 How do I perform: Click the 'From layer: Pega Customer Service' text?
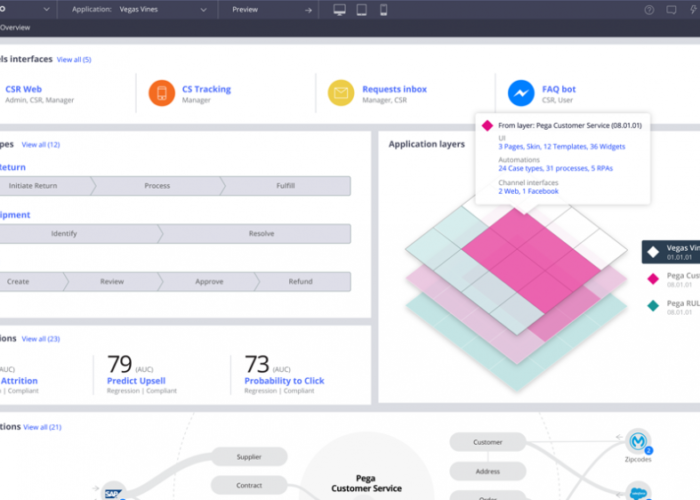570,125
